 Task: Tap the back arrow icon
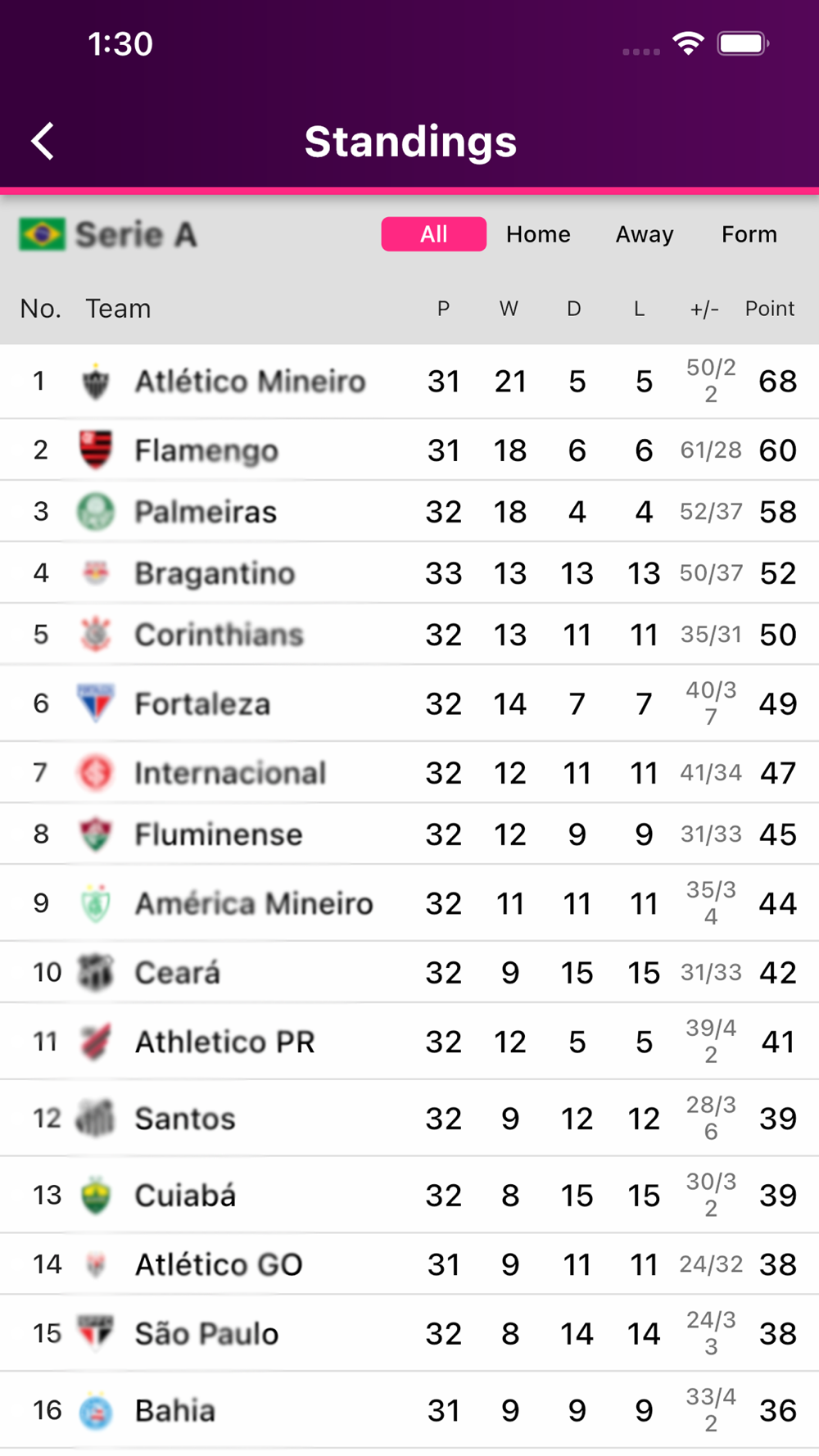click(x=43, y=142)
